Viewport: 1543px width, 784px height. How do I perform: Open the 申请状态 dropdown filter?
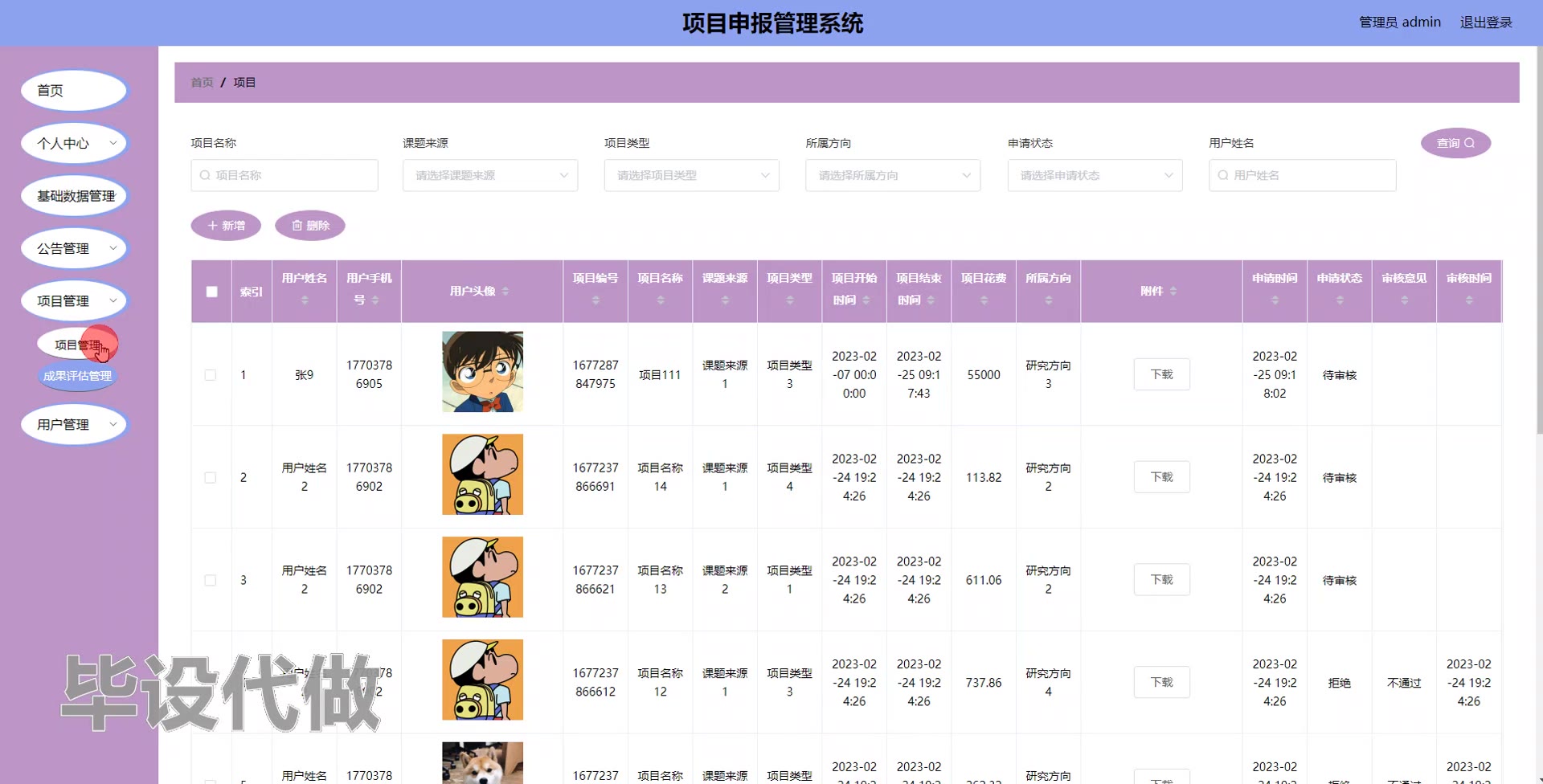point(1095,175)
